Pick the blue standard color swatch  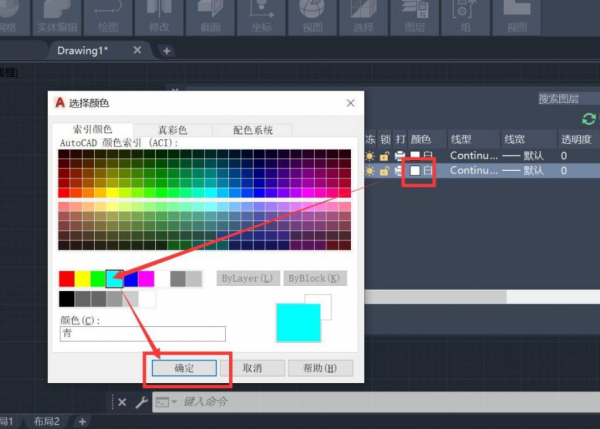pyautogui.click(x=130, y=279)
